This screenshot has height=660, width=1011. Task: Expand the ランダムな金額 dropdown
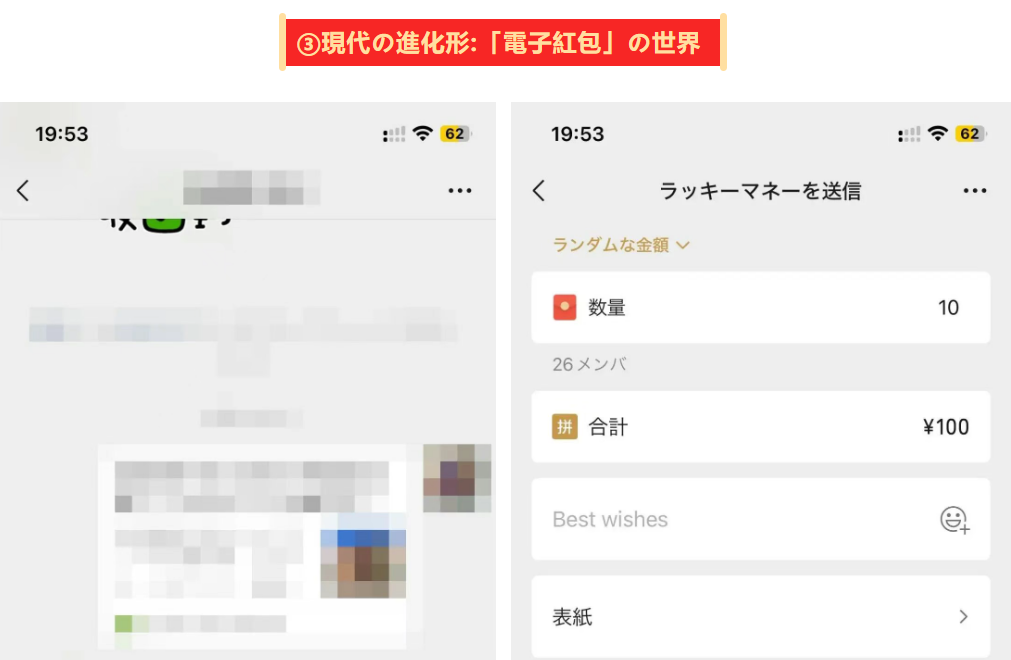pyautogui.click(x=621, y=245)
